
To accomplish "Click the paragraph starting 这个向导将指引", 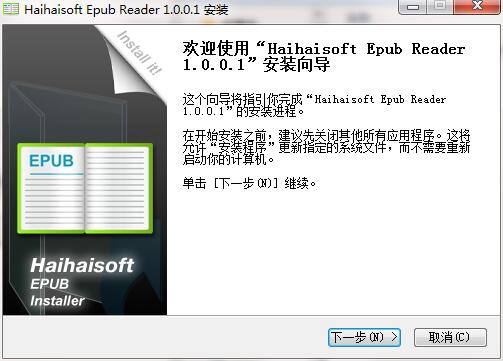I will tap(314, 105).
